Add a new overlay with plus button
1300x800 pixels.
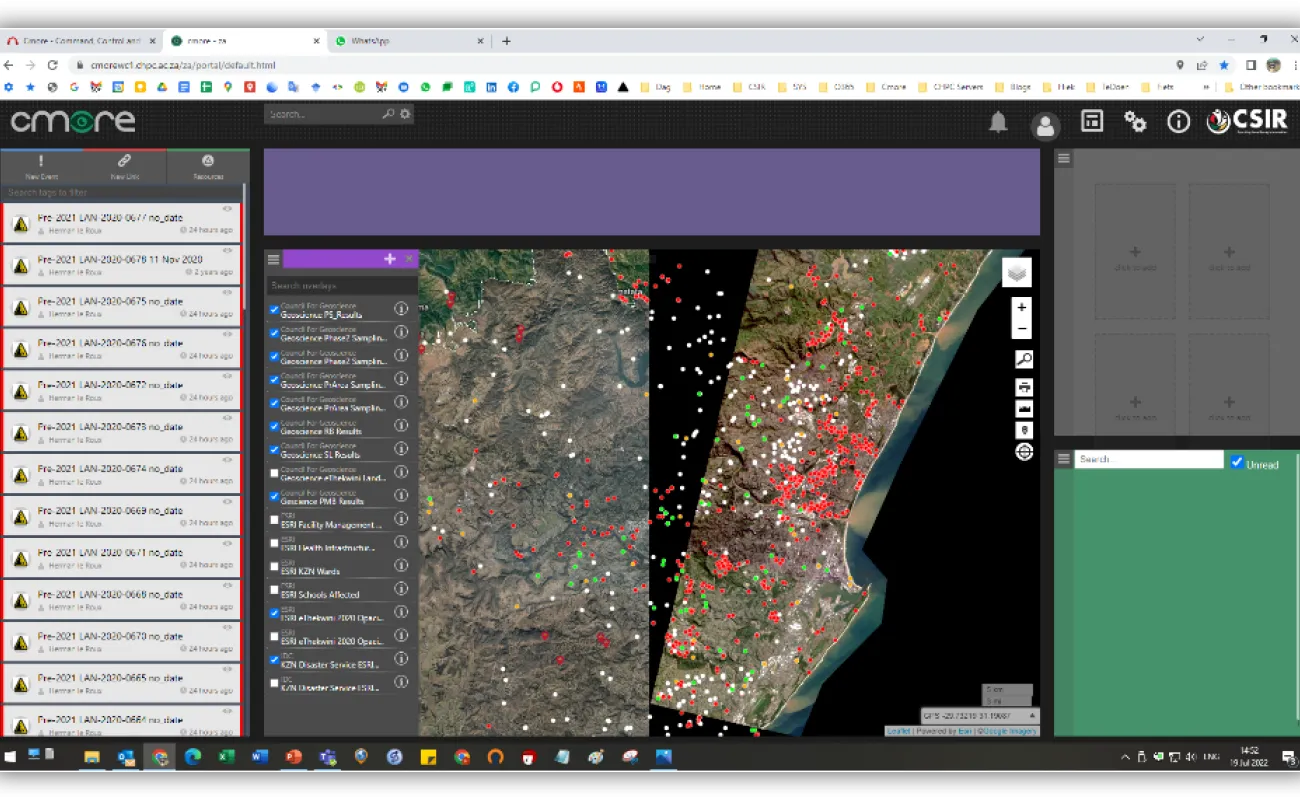point(390,259)
